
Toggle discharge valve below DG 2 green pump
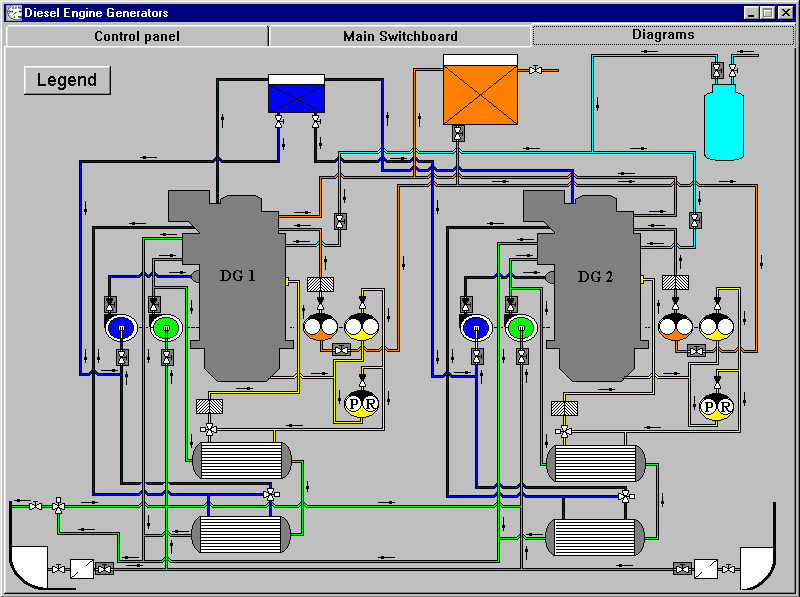tap(521, 356)
